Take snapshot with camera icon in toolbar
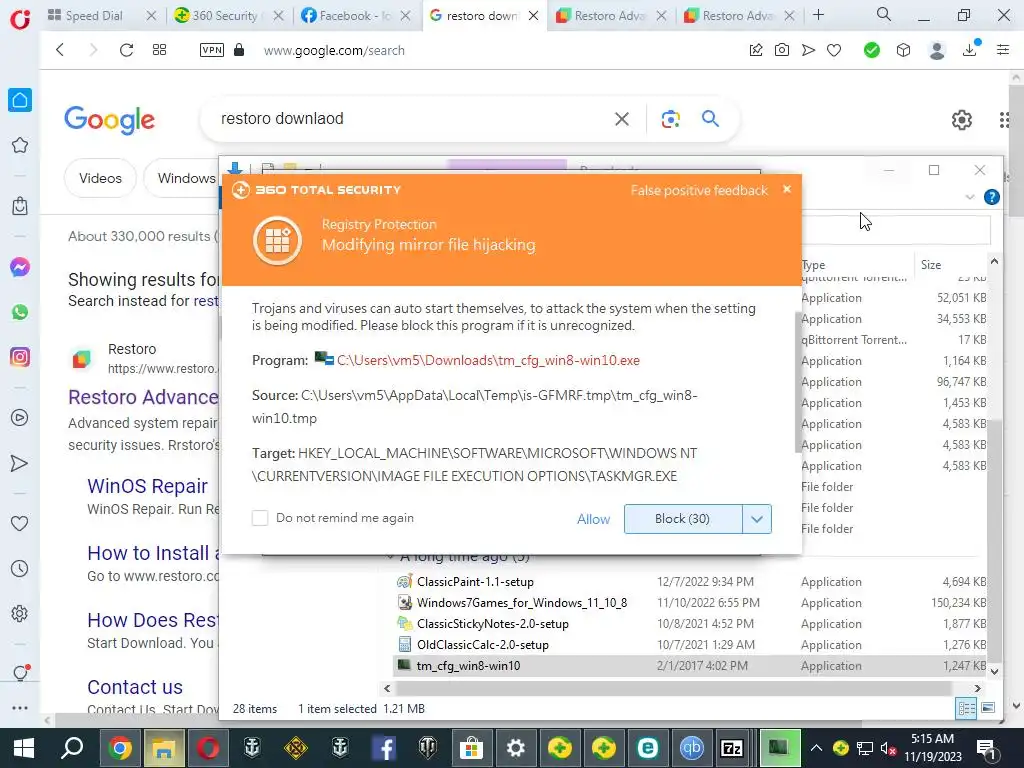This screenshot has height=768, width=1024. coord(782,50)
